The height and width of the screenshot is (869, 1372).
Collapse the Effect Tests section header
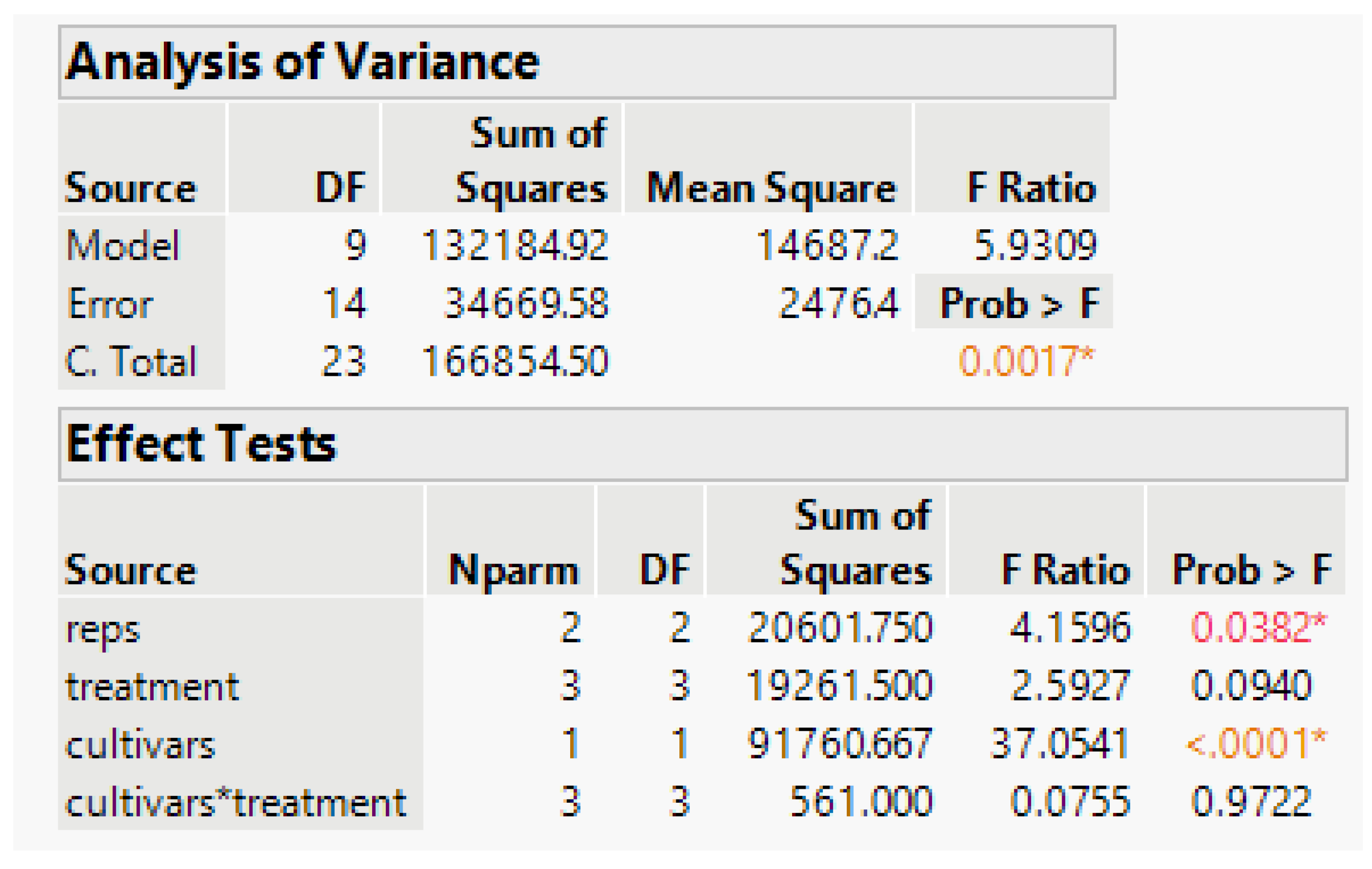coord(202,444)
